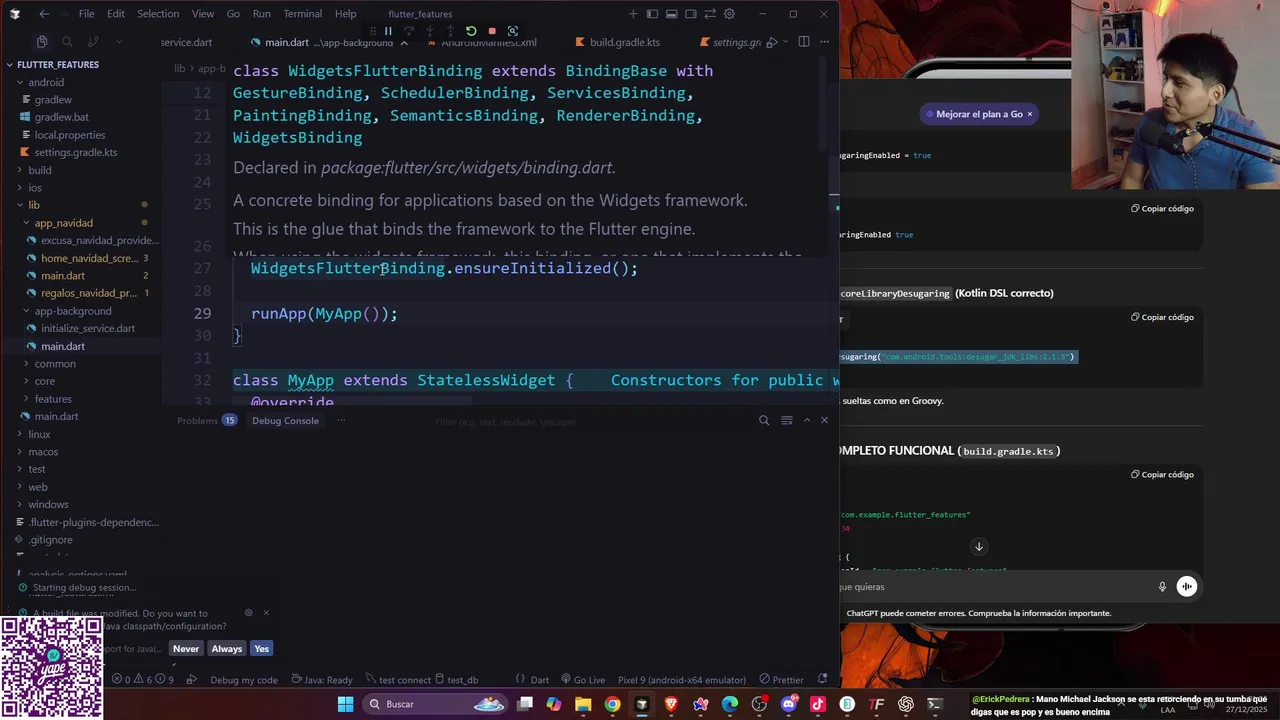Image resolution: width=1280 pixels, height=720 pixels.
Task: Open editor More Actions ellipsis
Action: pos(824,42)
